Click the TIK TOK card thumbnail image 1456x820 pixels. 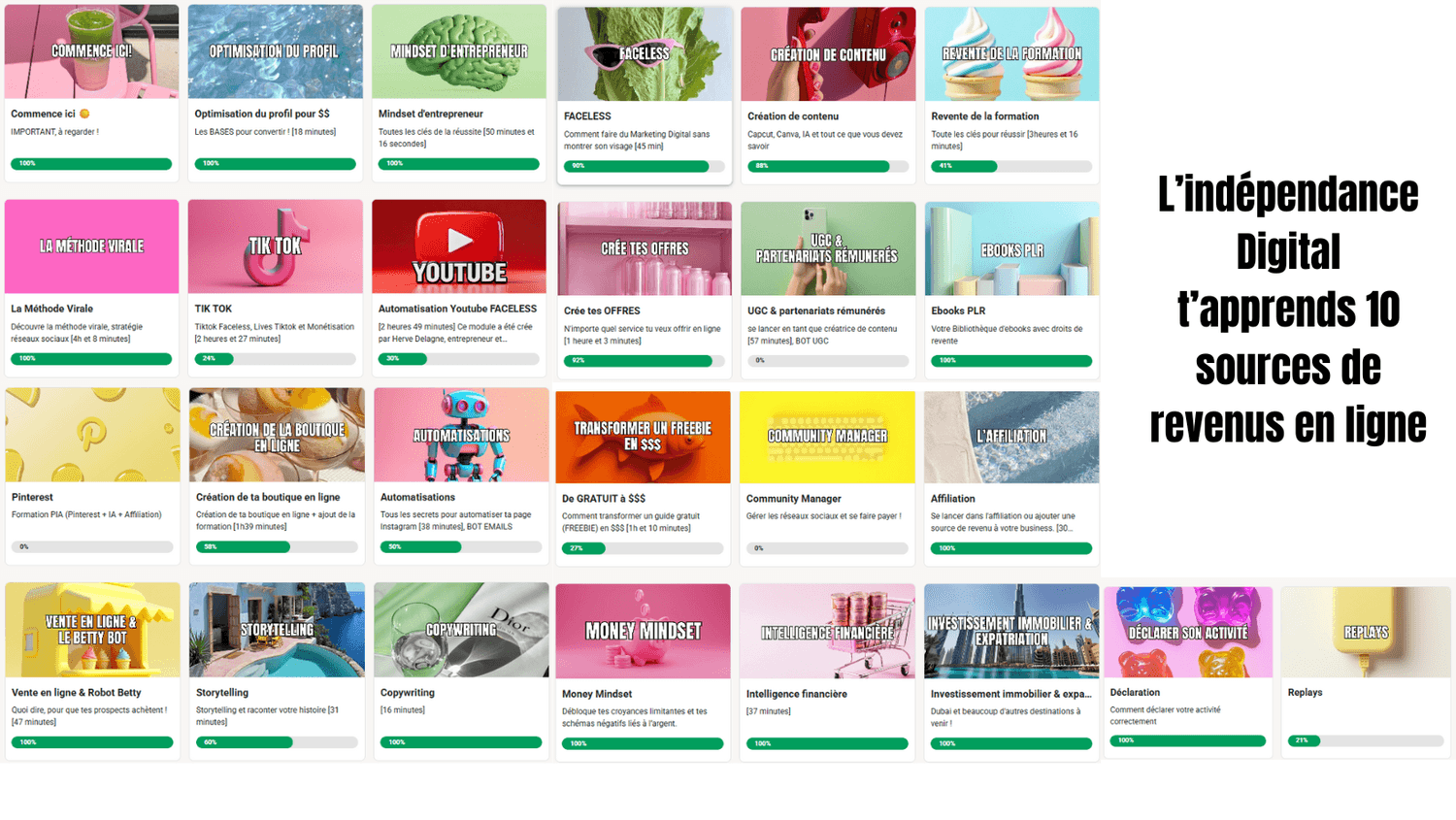coord(275,246)
